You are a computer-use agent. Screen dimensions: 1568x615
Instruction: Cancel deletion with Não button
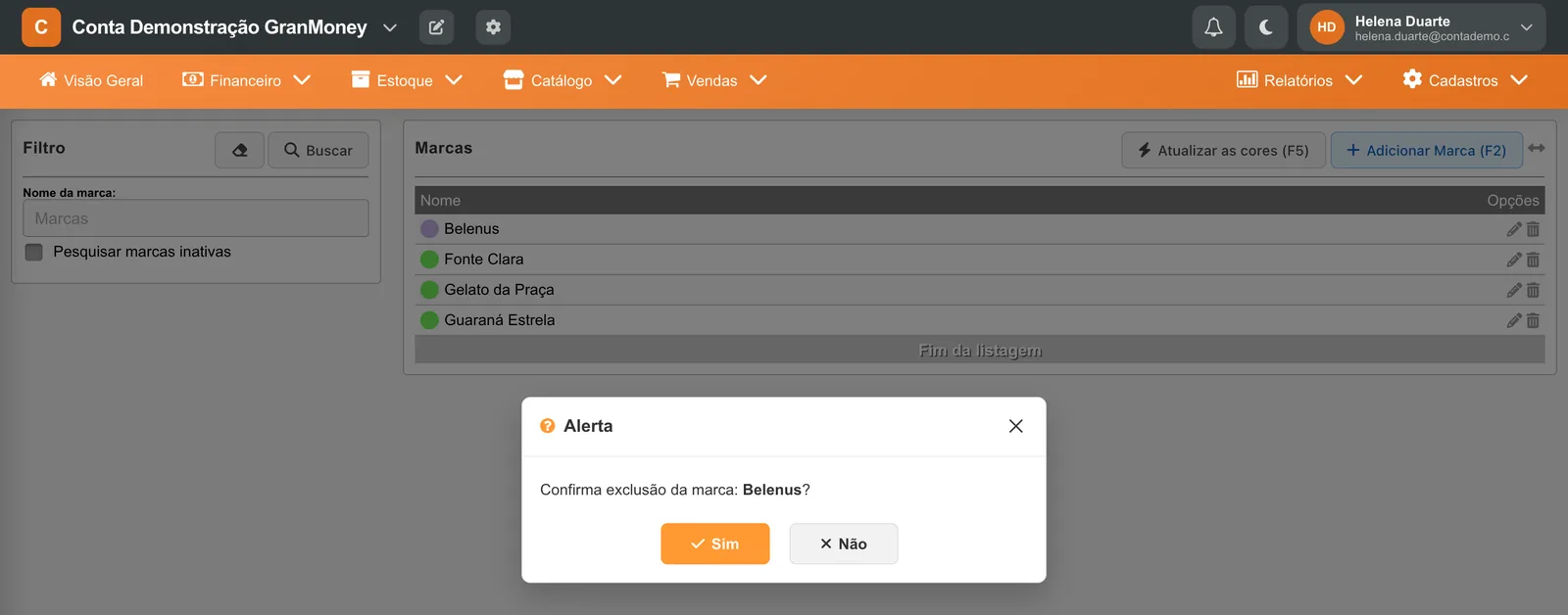click(x=844, y=544)
